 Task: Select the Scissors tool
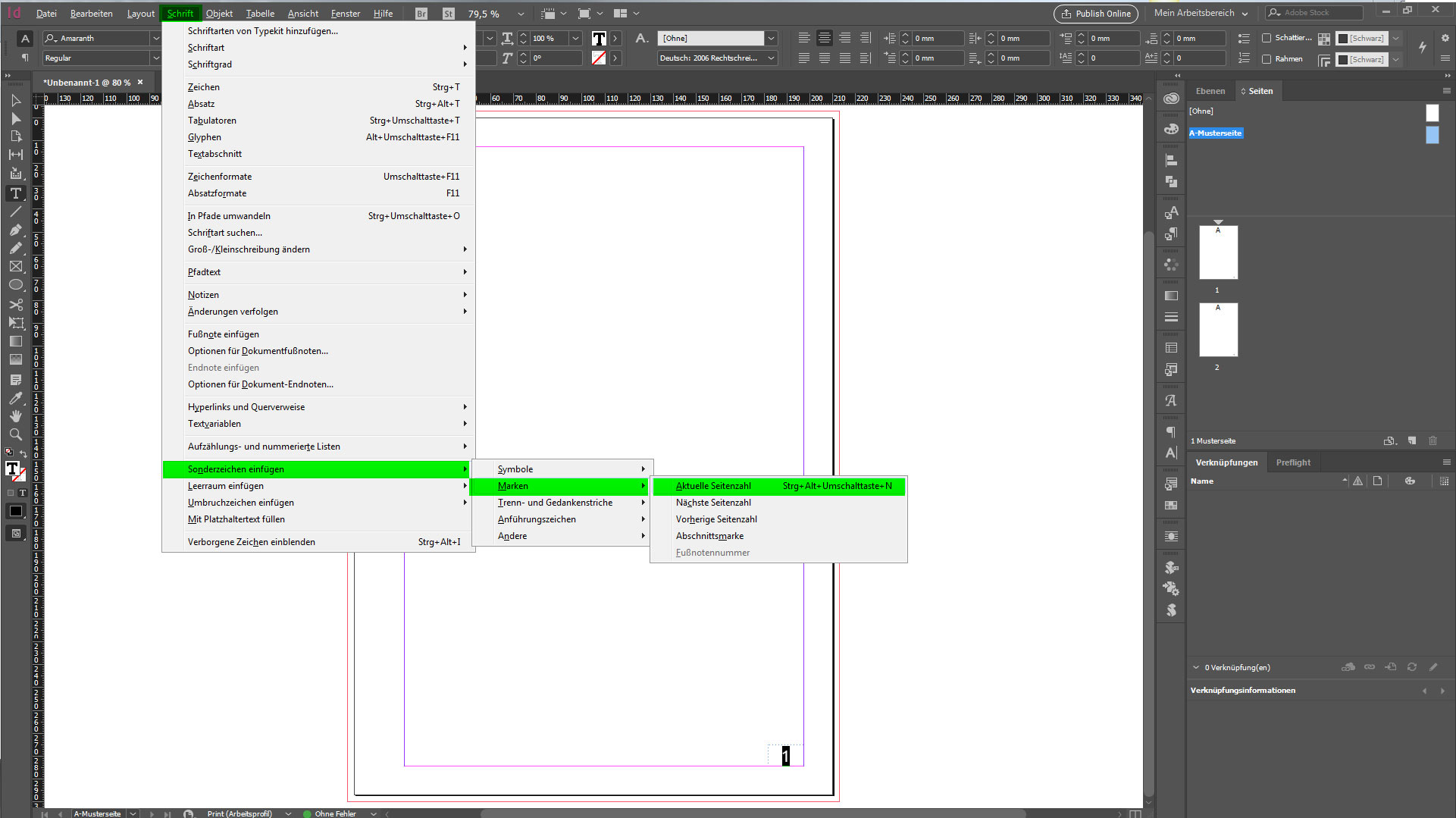pos(15,305)
